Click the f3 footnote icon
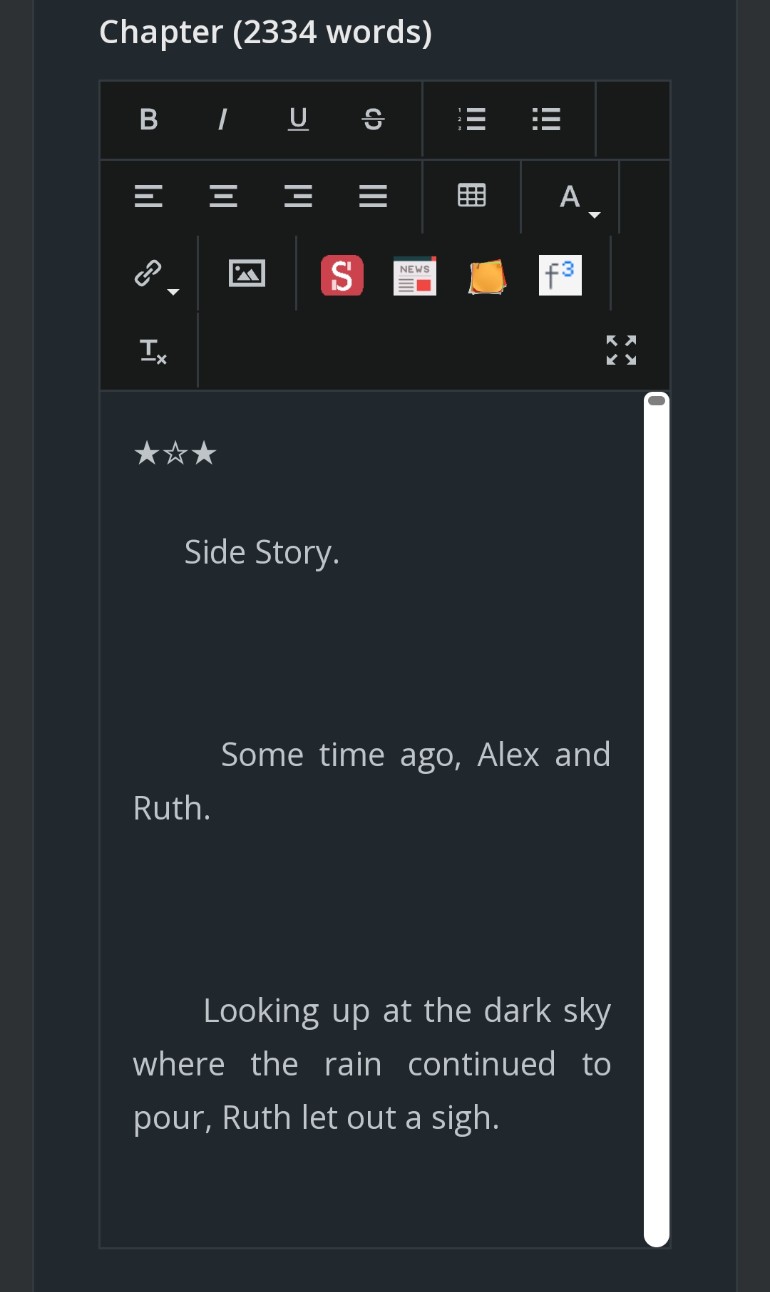This screenshot has height=1292, width=770. [560, 275]
